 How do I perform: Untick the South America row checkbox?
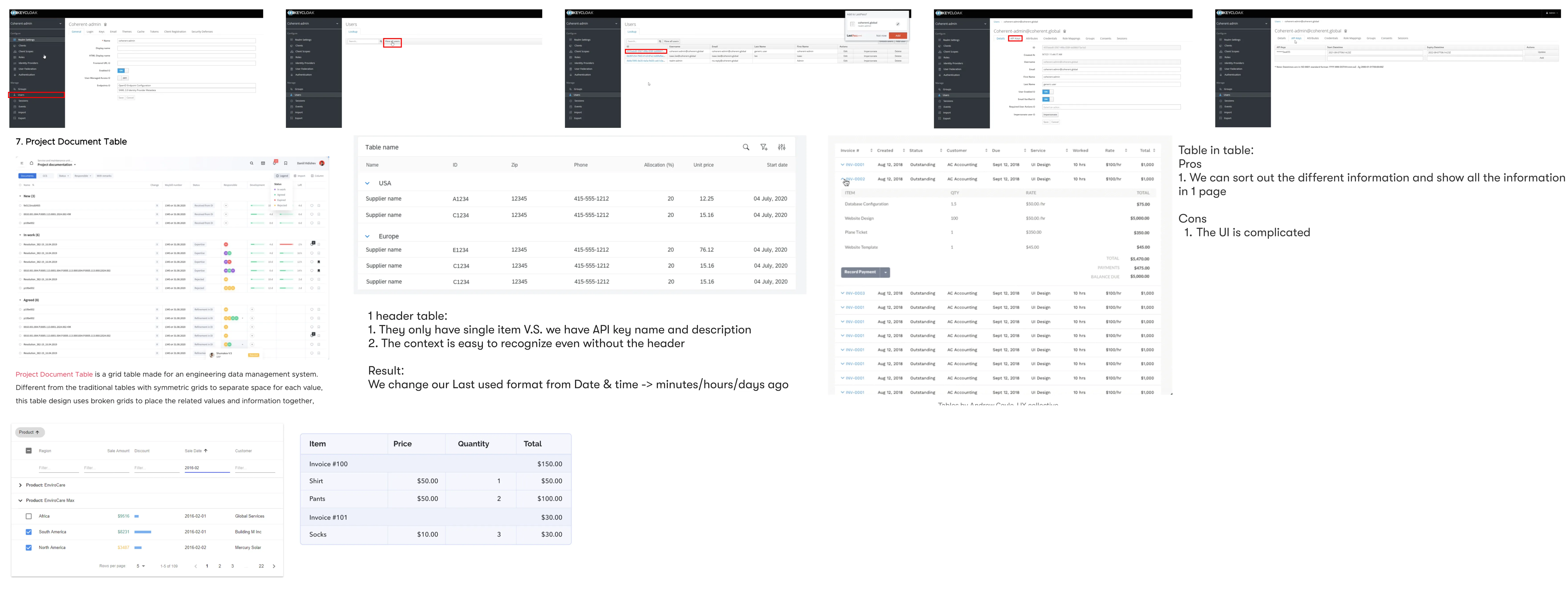coord(29,532)
